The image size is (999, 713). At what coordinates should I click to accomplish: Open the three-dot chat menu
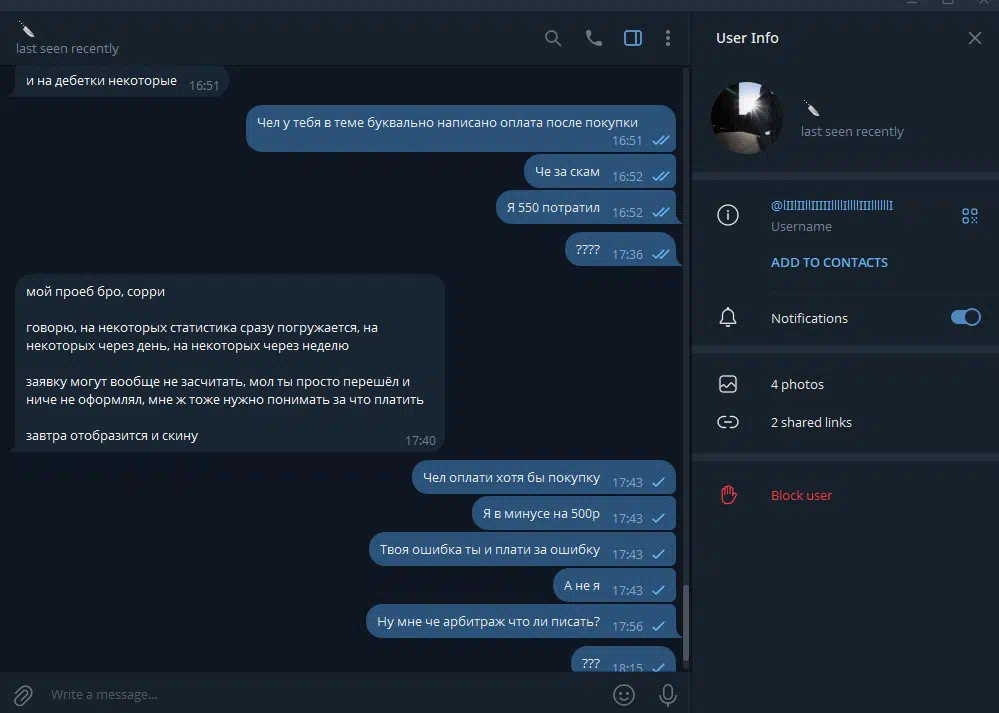click(668, 38)
